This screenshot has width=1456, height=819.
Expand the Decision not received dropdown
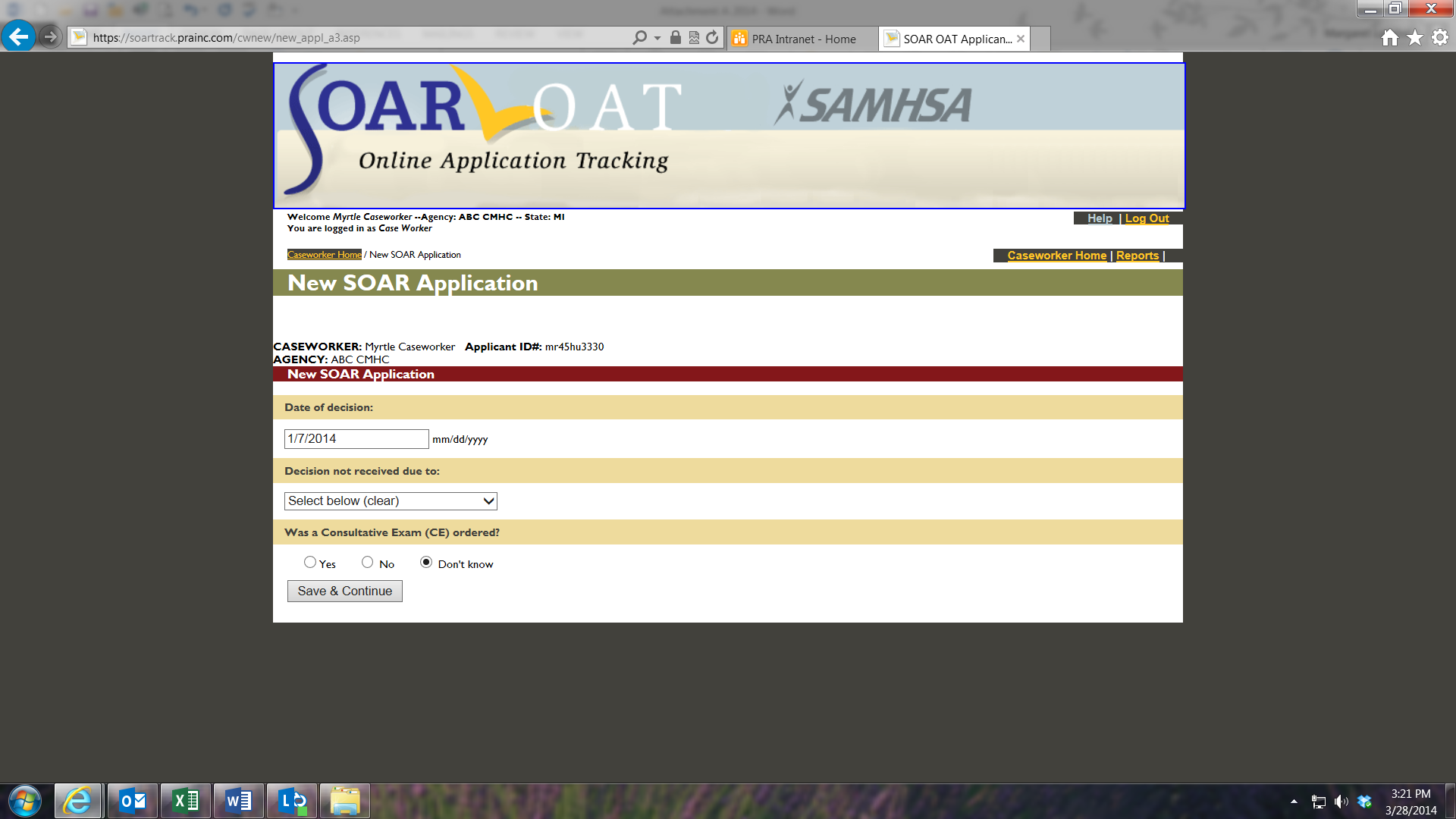391,501
